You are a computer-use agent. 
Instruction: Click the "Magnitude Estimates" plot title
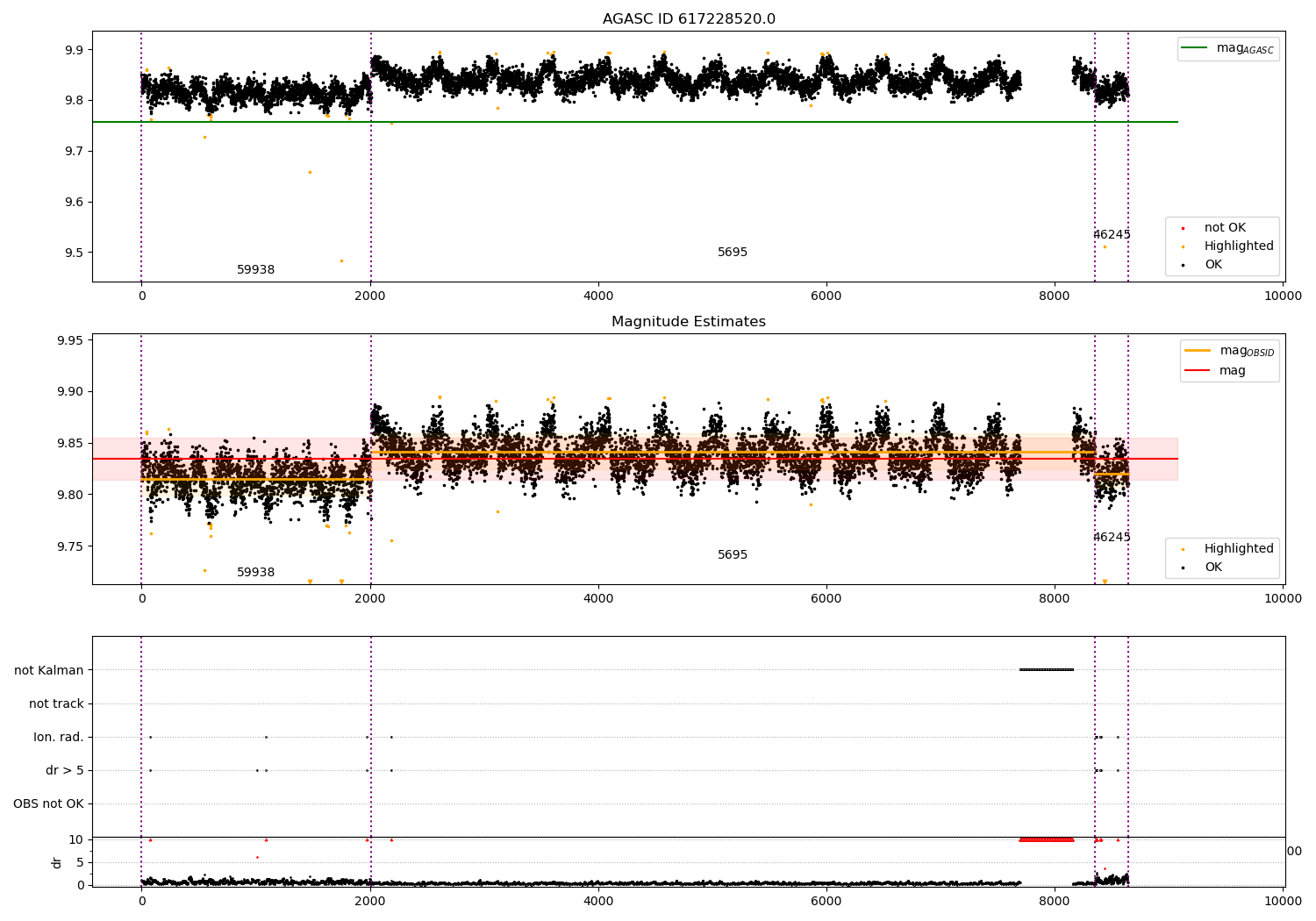pyautogui.click(x=689, y=322)
